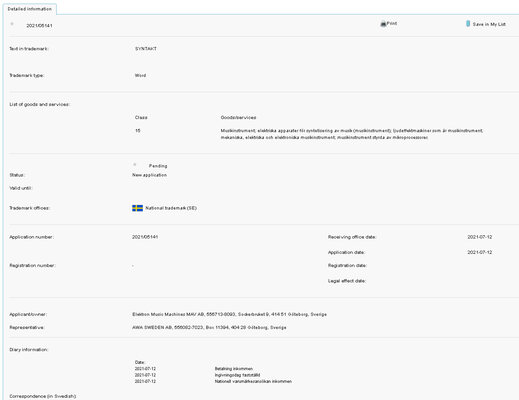
Task: Click the Betalning inkommen diary entry
Action: [x=234, y=369]
